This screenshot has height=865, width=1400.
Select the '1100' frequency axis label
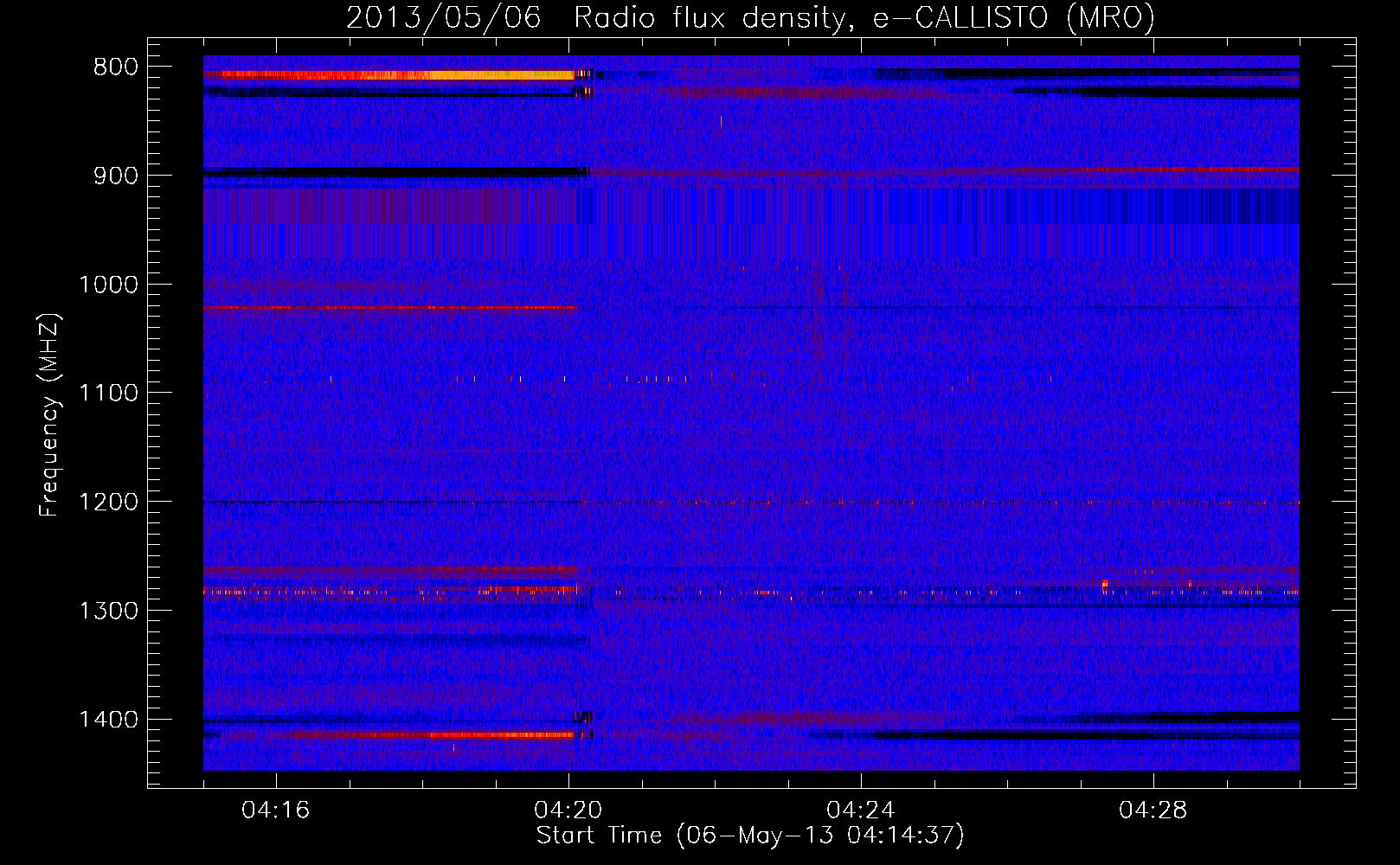click(x=108, y=394)
